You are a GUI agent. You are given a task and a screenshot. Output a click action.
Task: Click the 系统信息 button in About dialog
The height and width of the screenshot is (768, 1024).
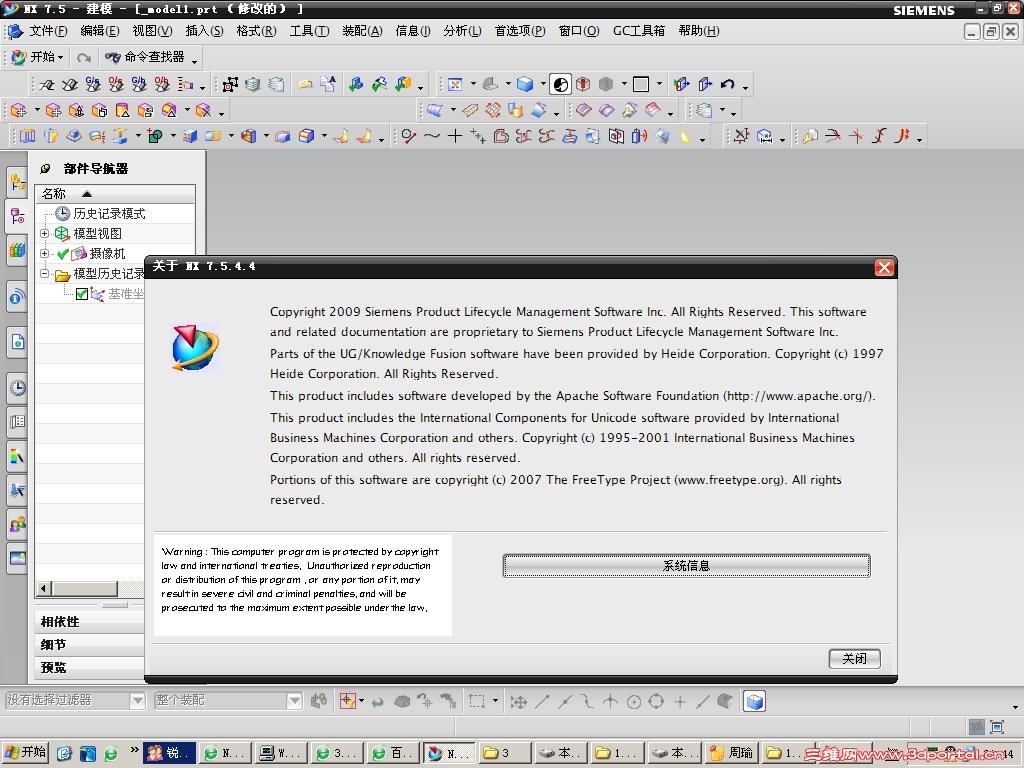coord(686,566)
